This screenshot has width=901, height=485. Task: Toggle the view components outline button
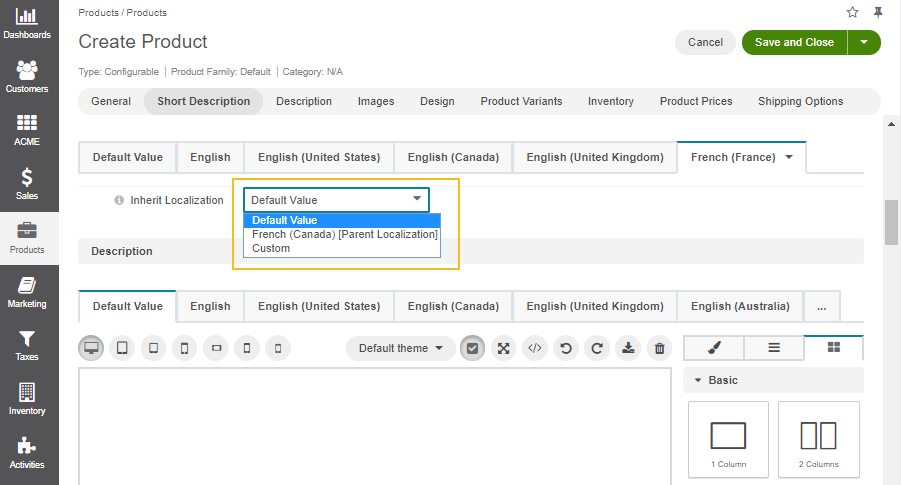coord(472,348)
